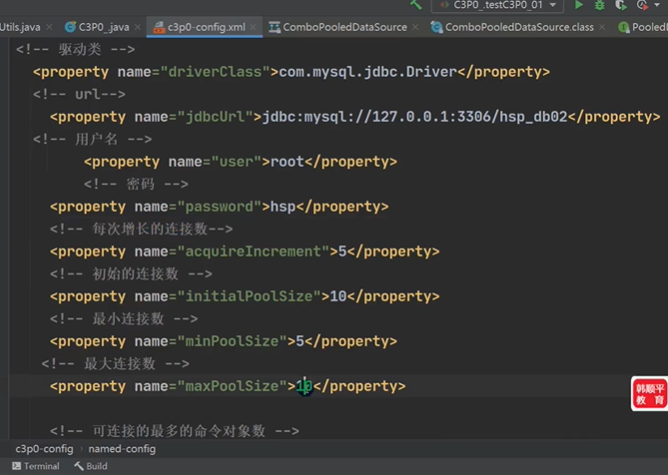Click the green Build hammer icon
Viewport: 668px width, 475px height.
point(416,5)
